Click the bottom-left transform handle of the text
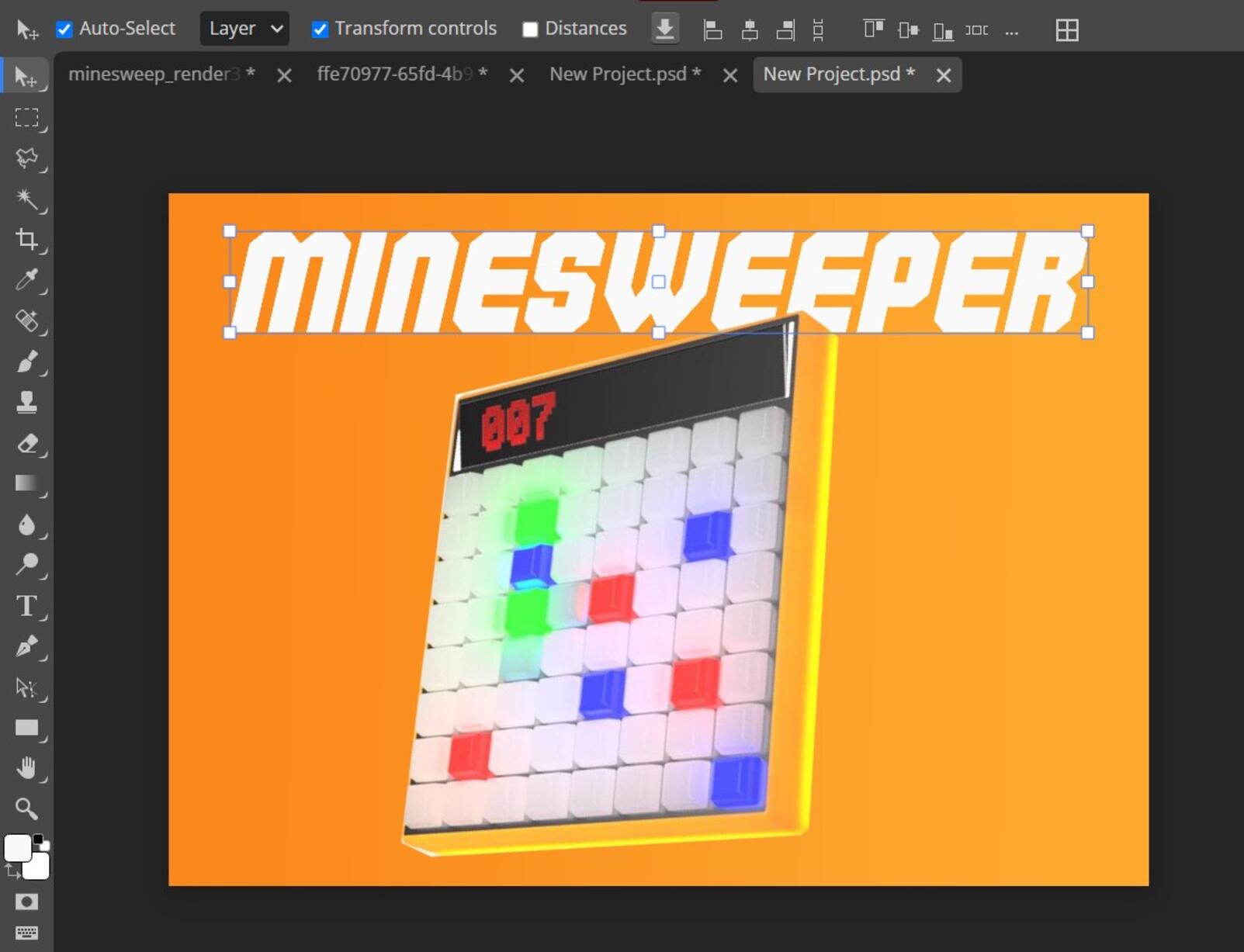The image size is (1244, 952). 230,333
